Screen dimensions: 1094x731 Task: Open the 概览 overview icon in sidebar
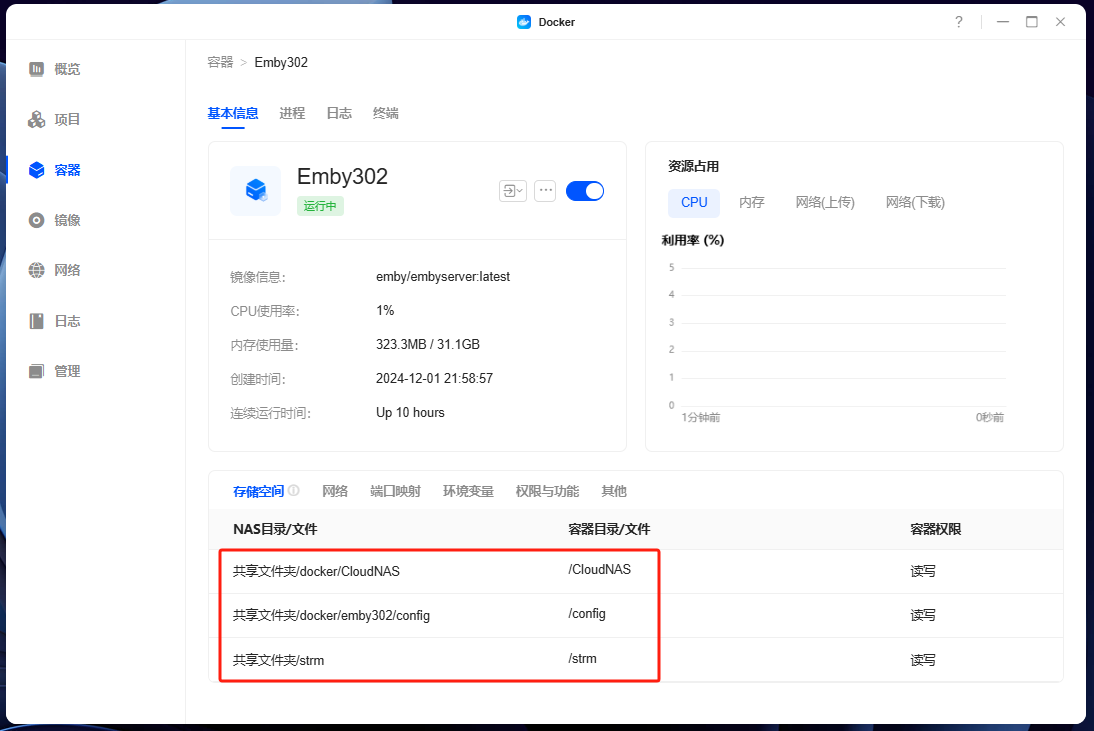36,68
